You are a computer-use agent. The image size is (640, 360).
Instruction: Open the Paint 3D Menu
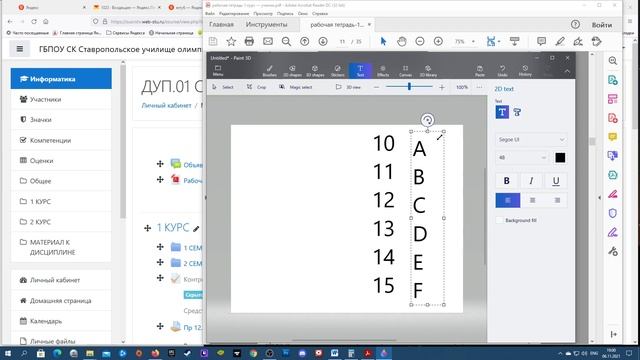218,71
